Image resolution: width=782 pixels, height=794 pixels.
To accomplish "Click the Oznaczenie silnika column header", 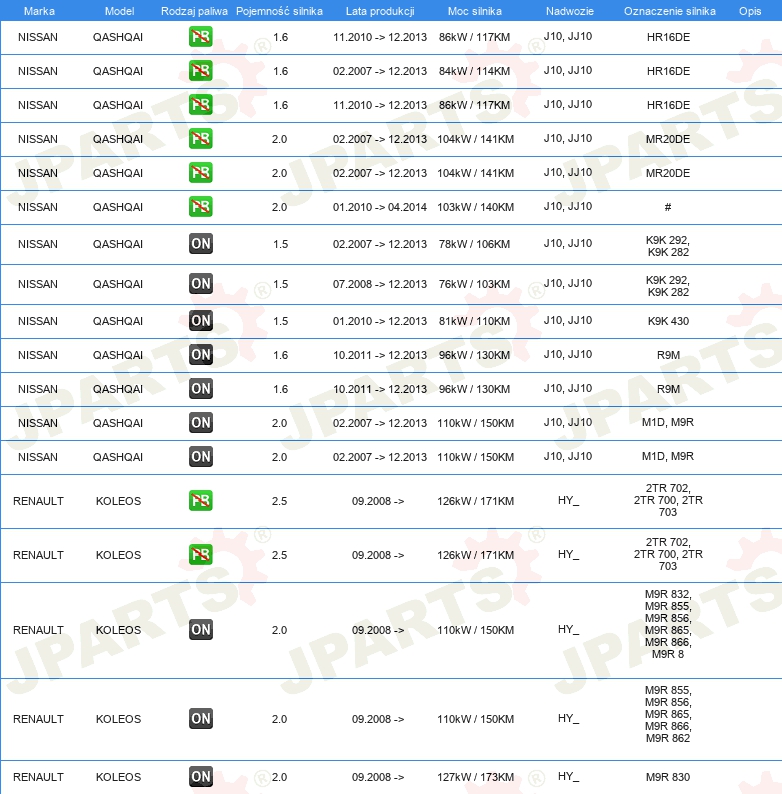I will (x=670, y=11).
